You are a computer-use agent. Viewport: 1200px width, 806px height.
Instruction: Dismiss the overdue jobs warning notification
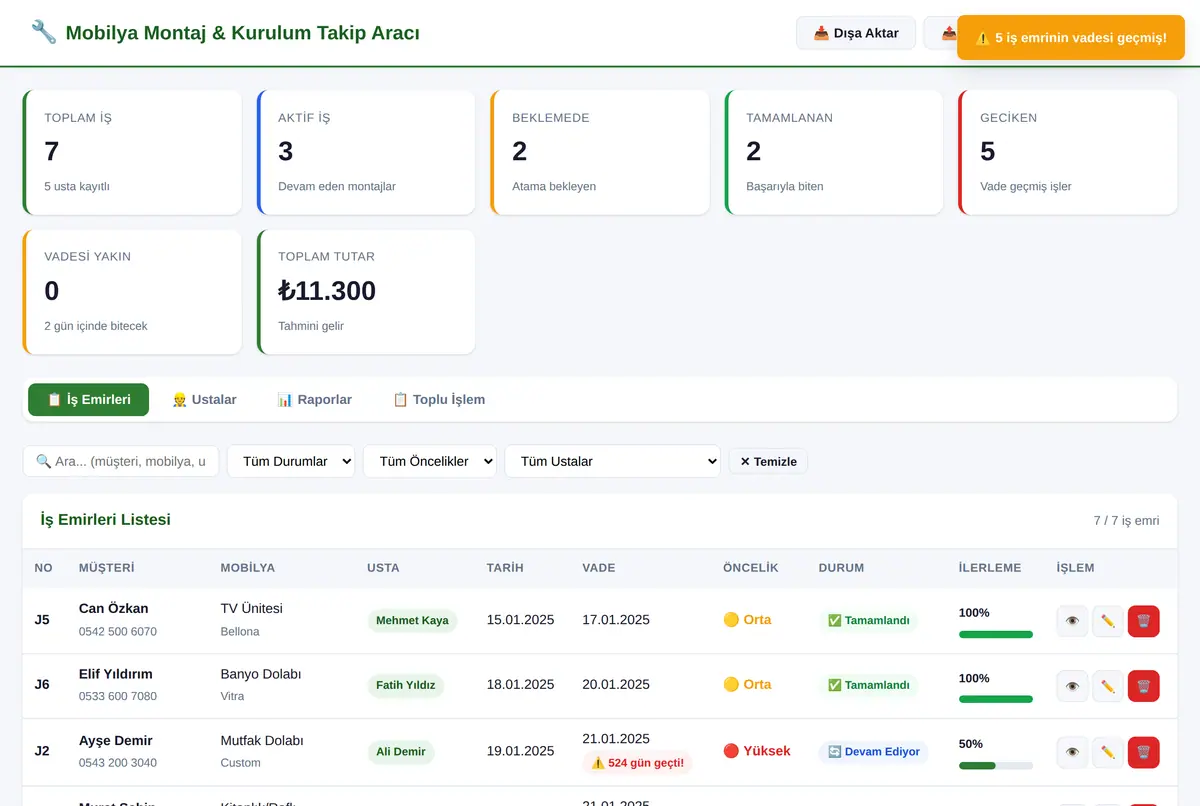tap(1071, 38)
